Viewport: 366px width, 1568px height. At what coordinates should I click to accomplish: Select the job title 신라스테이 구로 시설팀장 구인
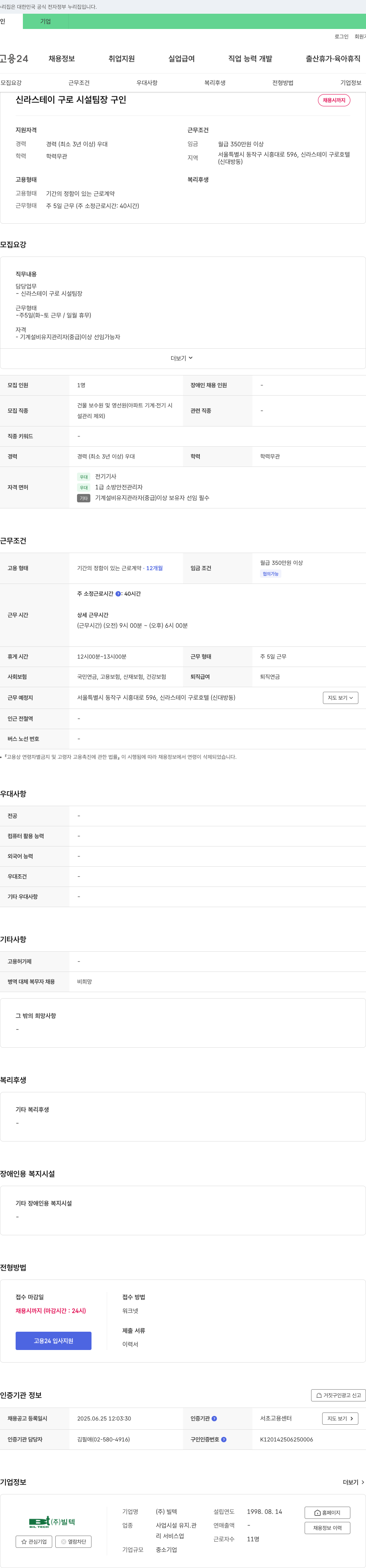click(x=71, y=99)
